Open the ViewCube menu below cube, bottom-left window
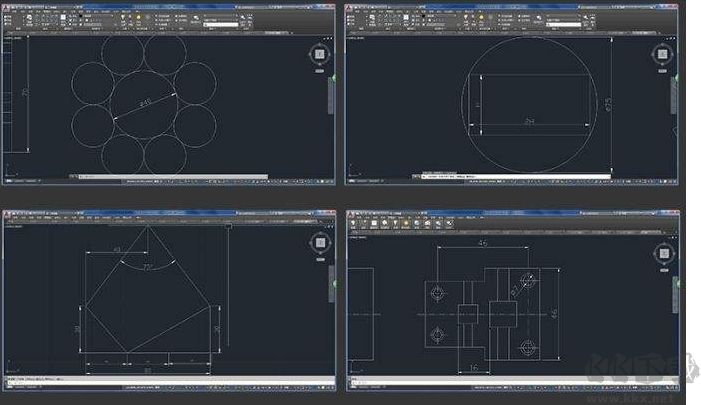The image size is (701, 405). coord(321,259)
